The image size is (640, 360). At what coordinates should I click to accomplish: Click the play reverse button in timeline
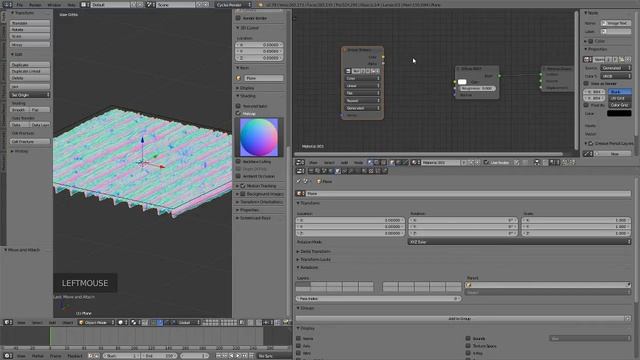[231, 356]
